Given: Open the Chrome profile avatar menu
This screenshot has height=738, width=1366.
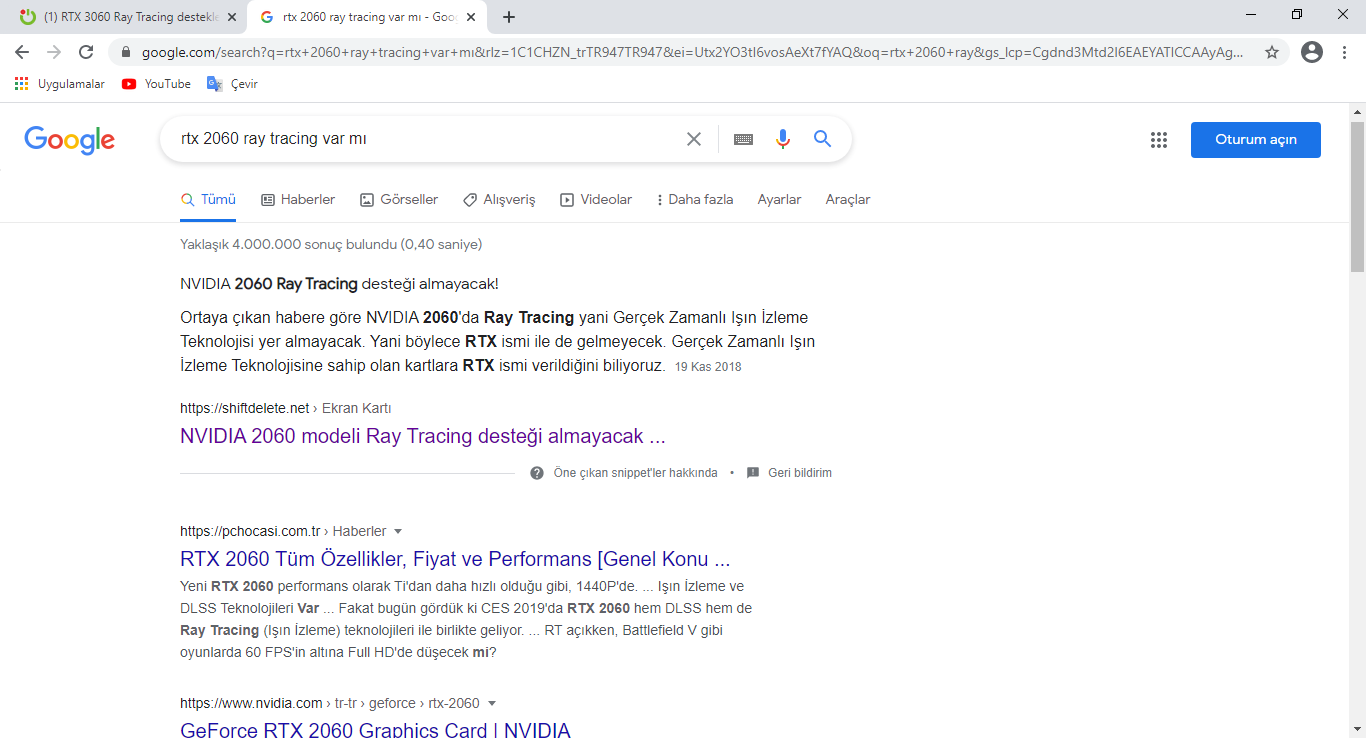Looking at the screenshot, I should 1312,52.
